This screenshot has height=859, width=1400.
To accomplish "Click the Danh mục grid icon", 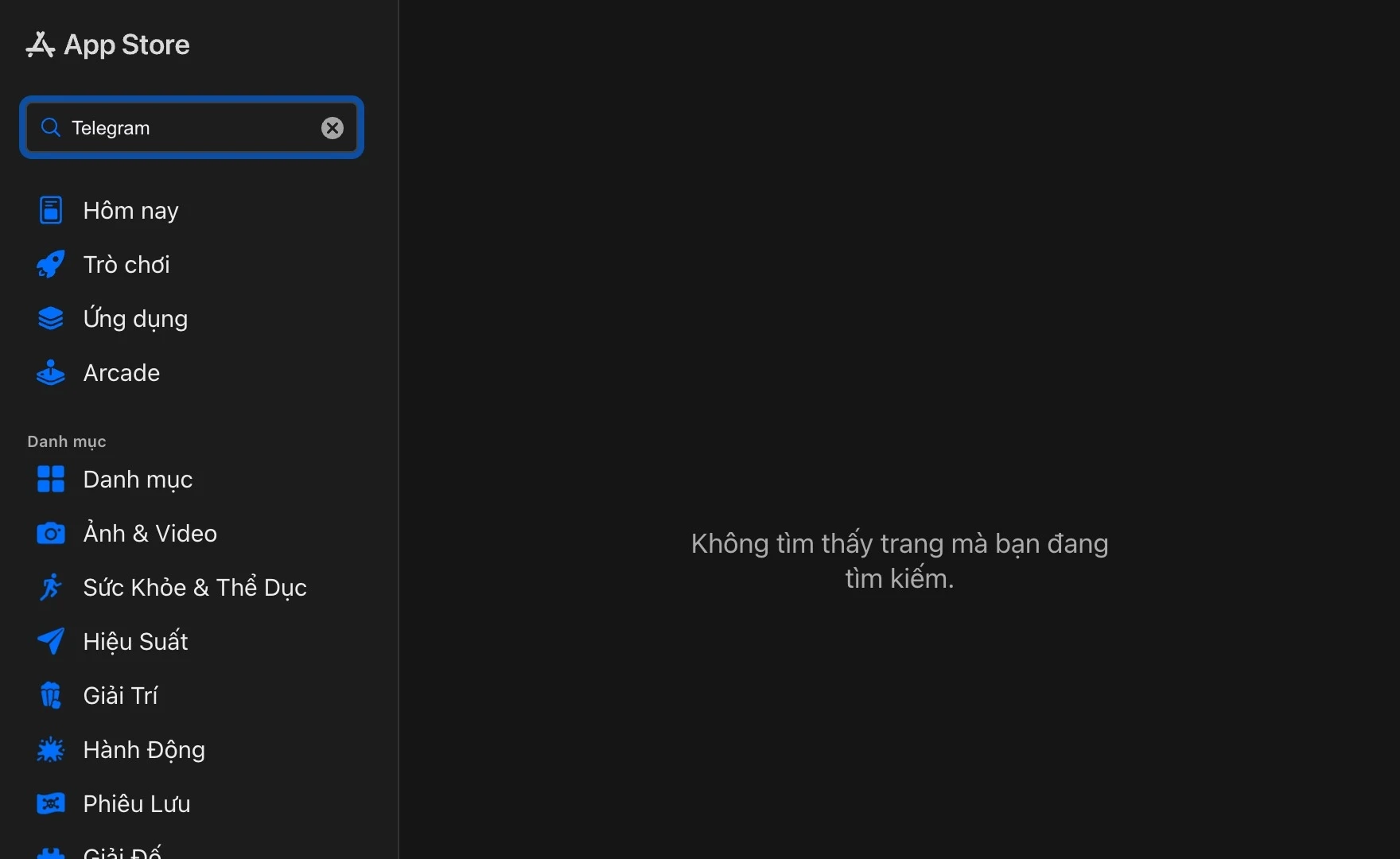I will click(x=51, y=479).
